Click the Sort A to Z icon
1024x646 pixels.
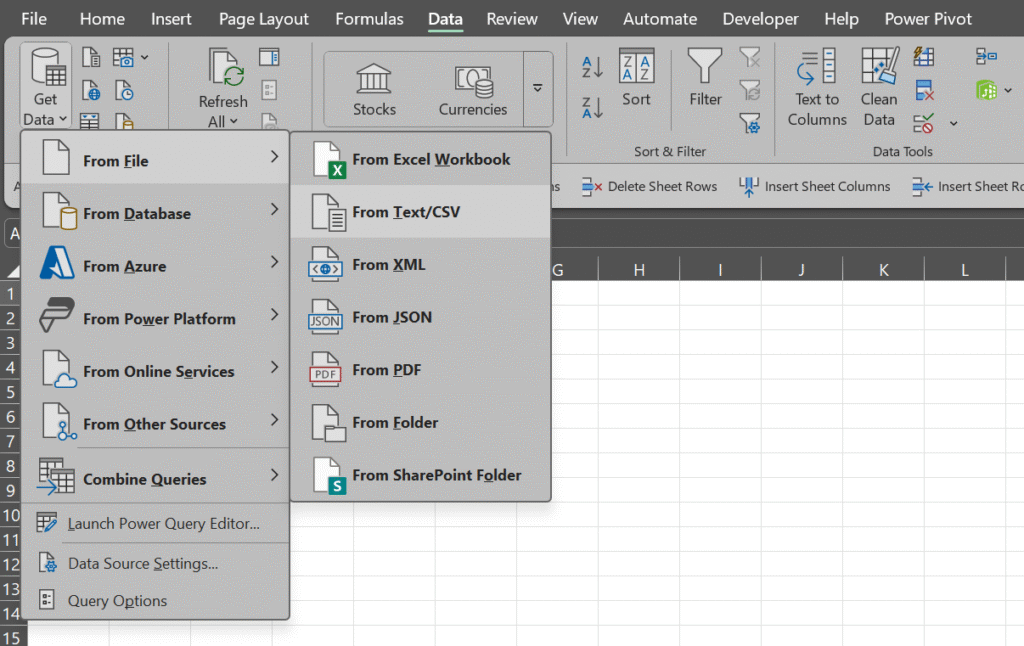[x=592, y=67]
